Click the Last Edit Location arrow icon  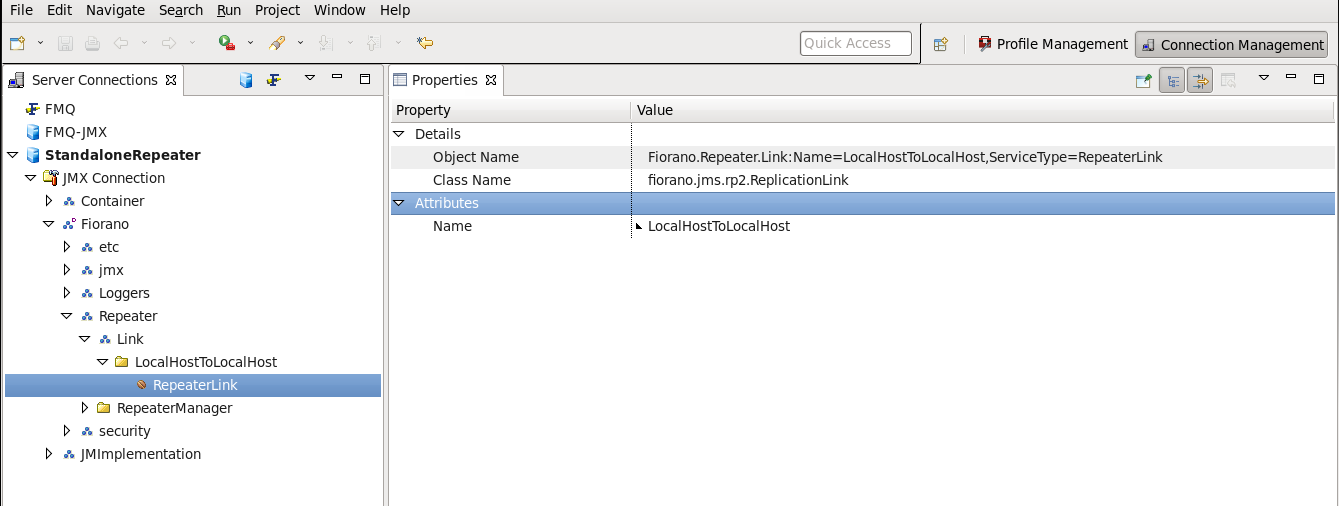426,43
